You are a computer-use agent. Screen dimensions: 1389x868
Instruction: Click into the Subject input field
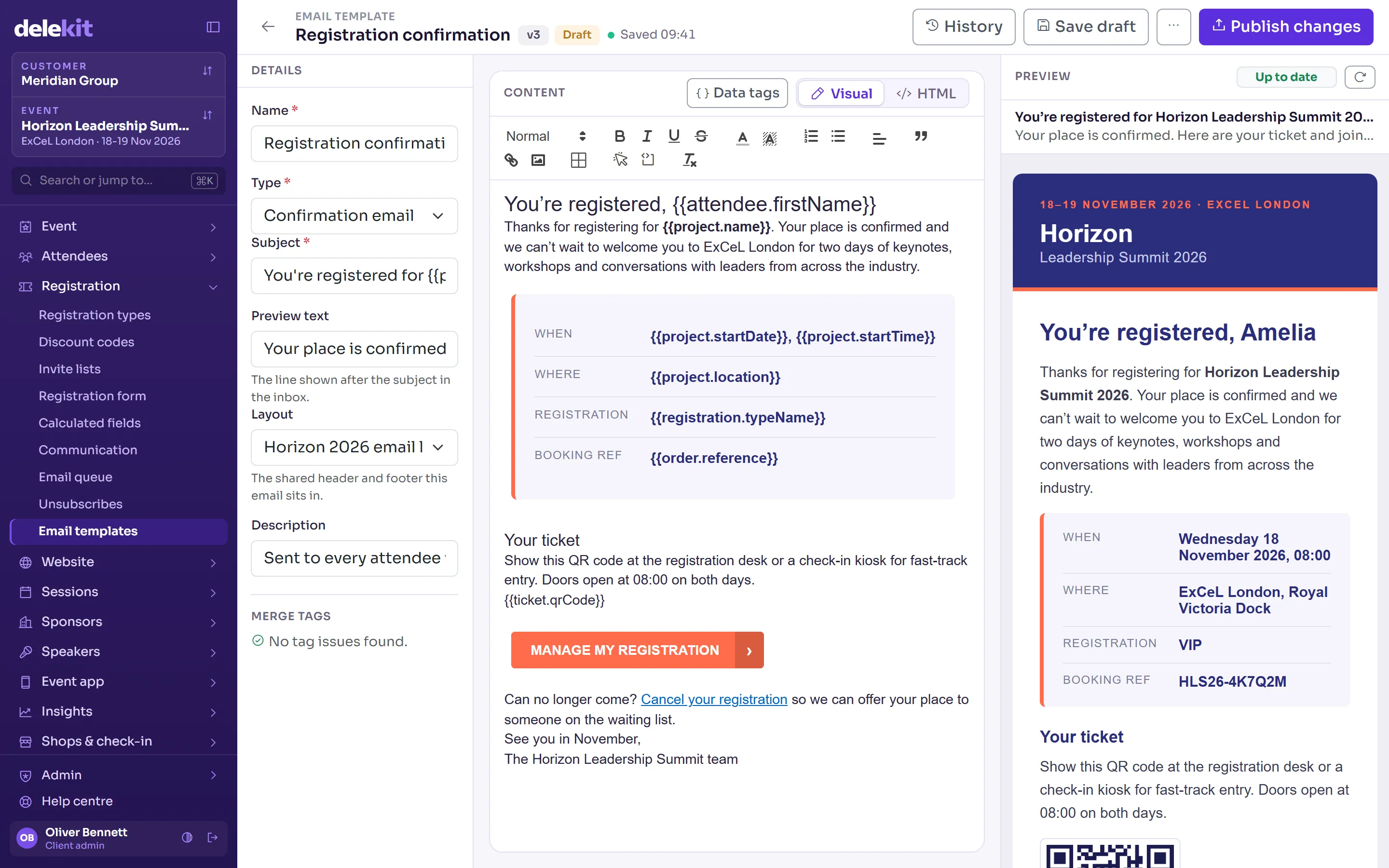(354, 275)
